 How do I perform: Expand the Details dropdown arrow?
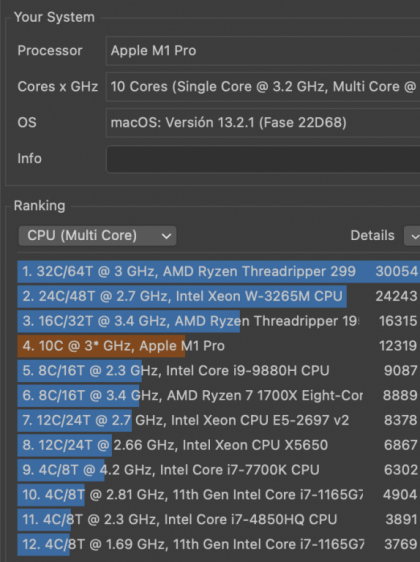point(413,236)
